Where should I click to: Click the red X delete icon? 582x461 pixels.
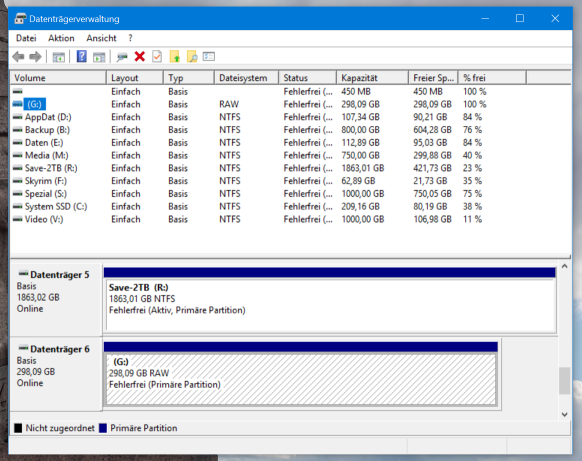(140, 56)
